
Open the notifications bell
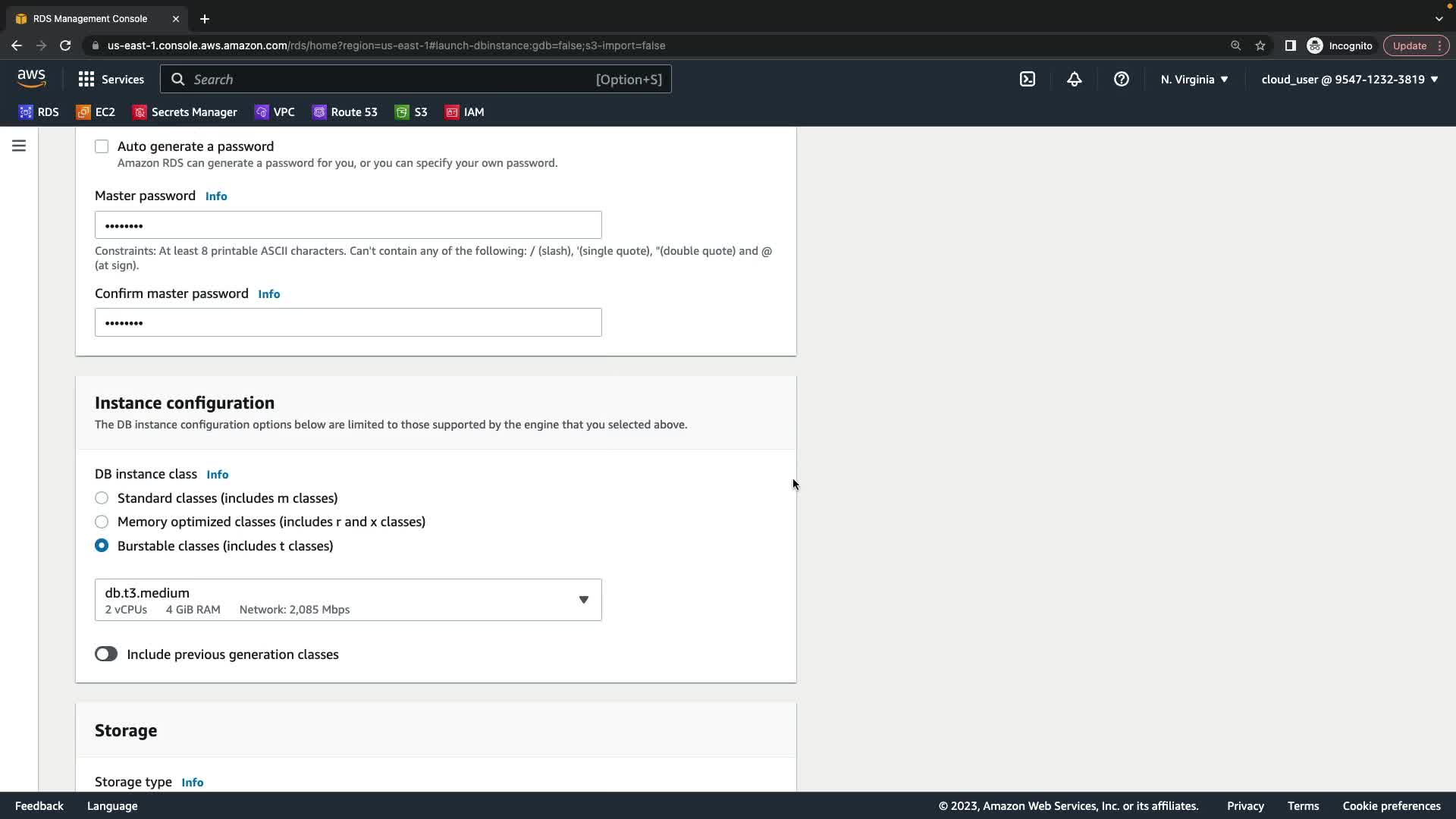pos(1074,79)
